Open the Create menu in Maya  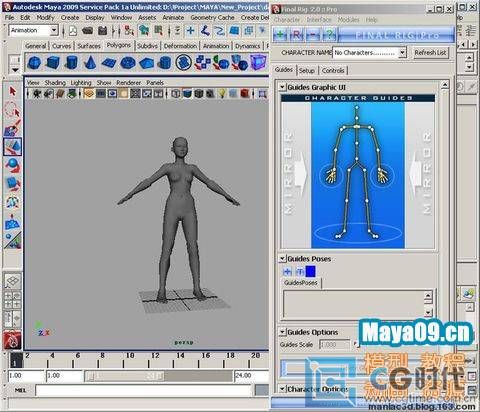[70, 17]
